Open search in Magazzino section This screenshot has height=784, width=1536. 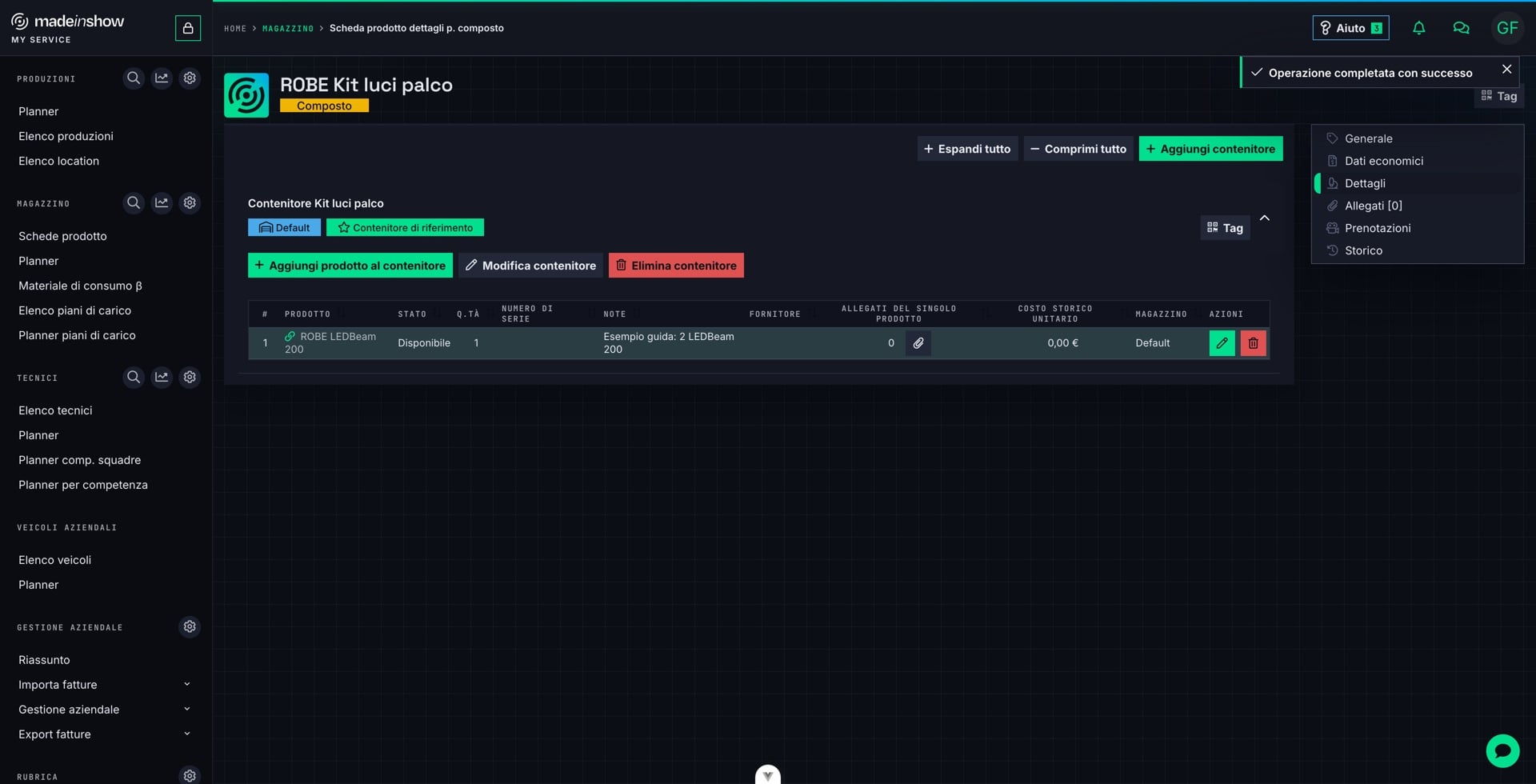pos(134,203)
